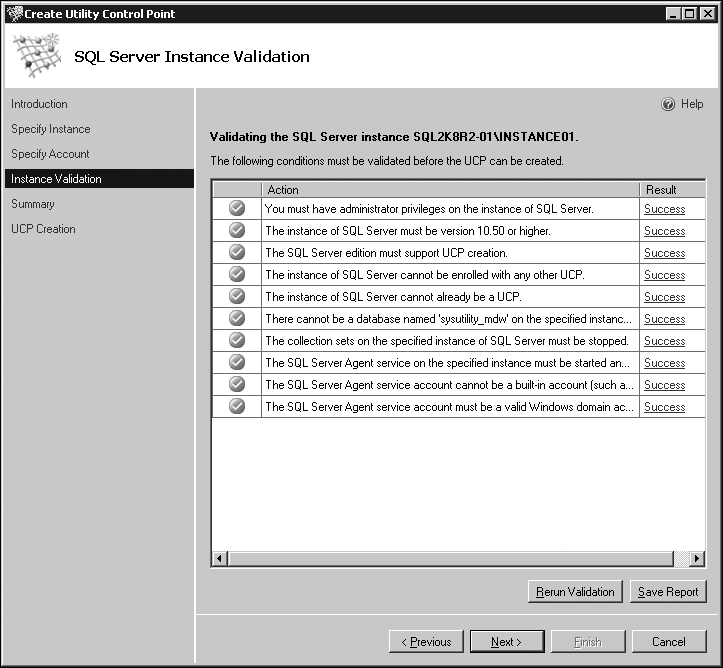Go back with the Previous button
Viewport: 723px width, 668px height.
click(426, 642)
